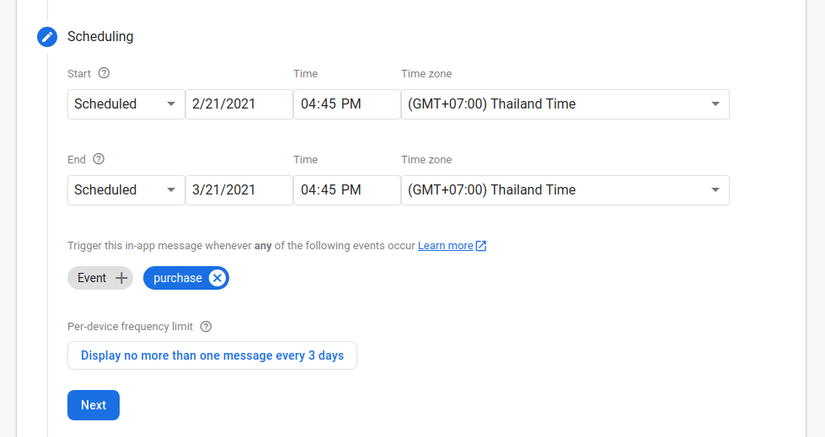825x437 pixels.
Task: Open the Start Scheduled dropdown
Action: [x=125, y=104]
